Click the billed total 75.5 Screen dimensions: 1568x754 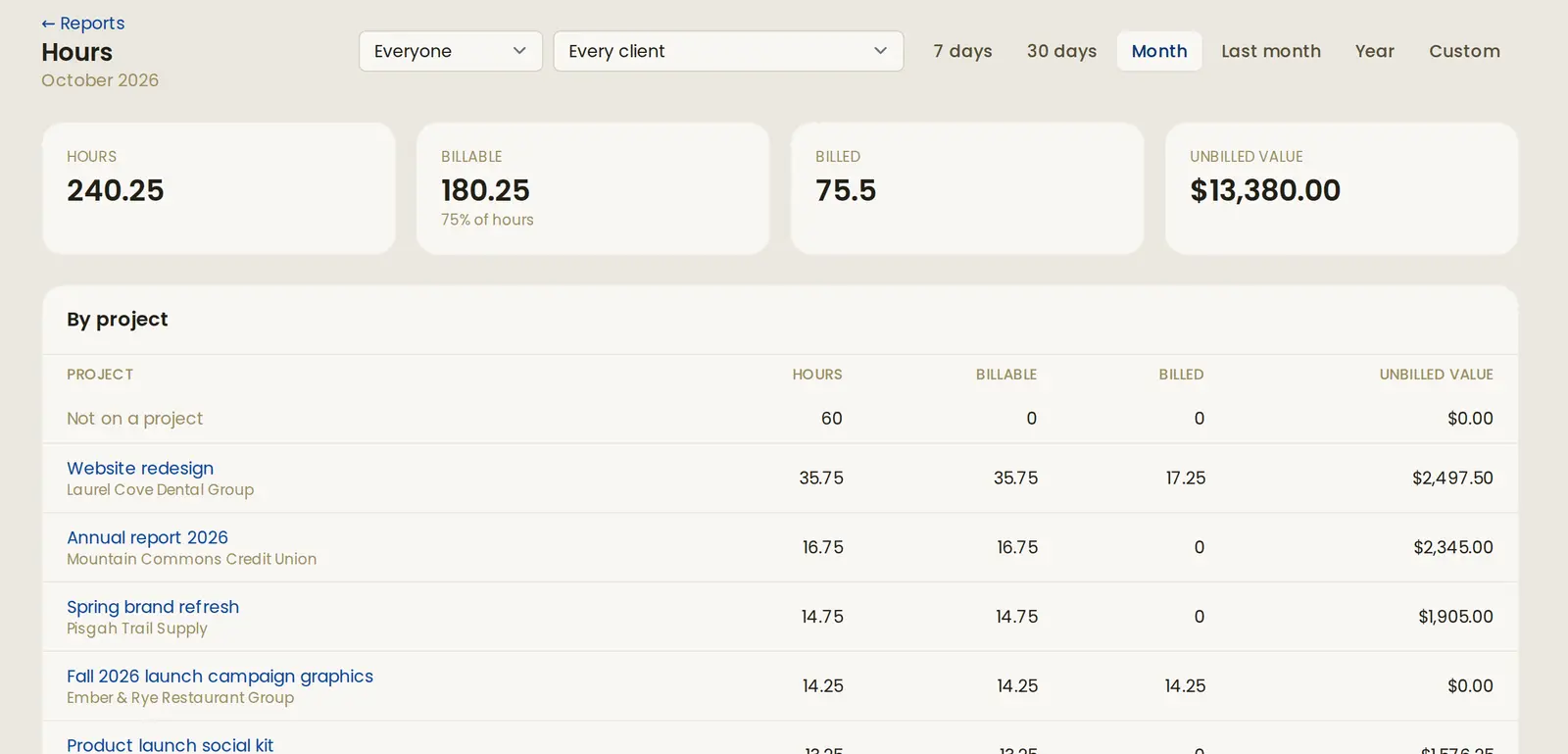(846, 190)
